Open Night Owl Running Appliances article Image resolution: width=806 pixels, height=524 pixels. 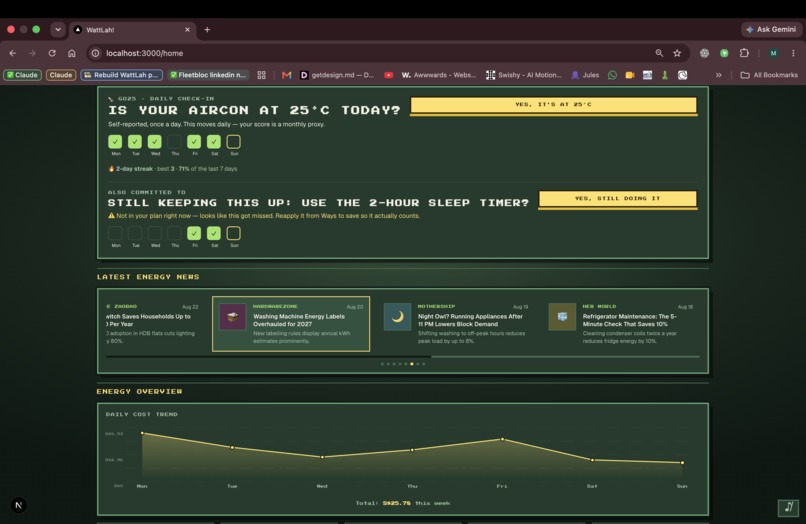(455, 323)
